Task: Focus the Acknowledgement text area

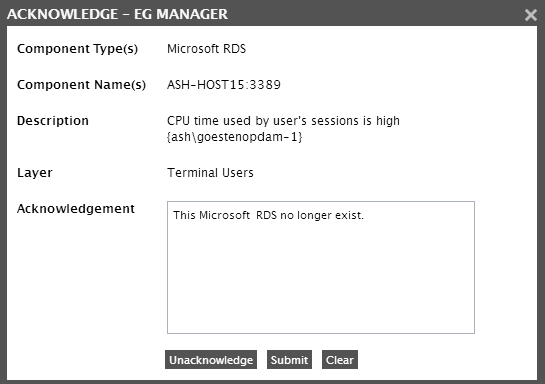Action: pos(321,267)
